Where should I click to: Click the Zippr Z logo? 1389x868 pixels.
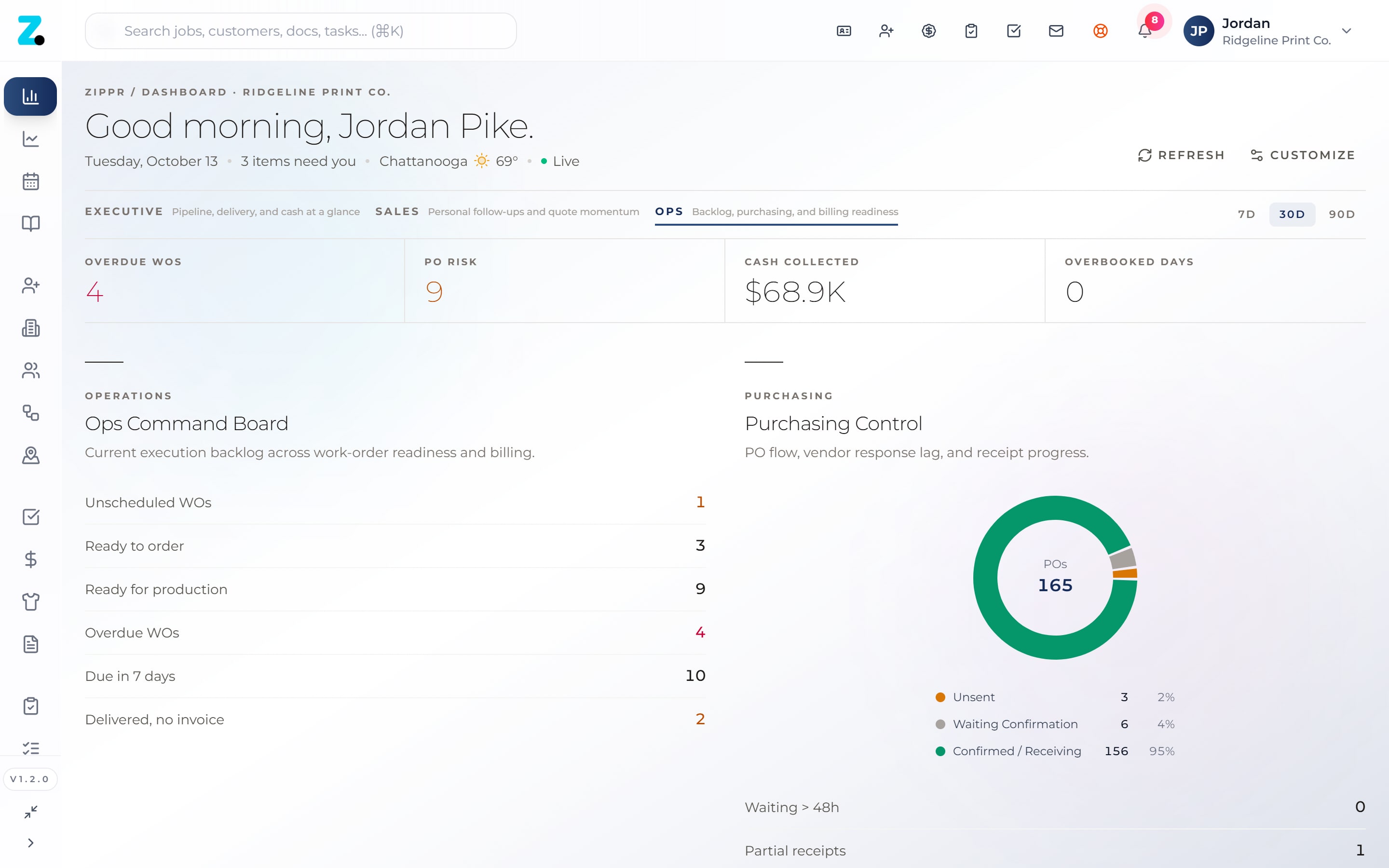(30, 30)
